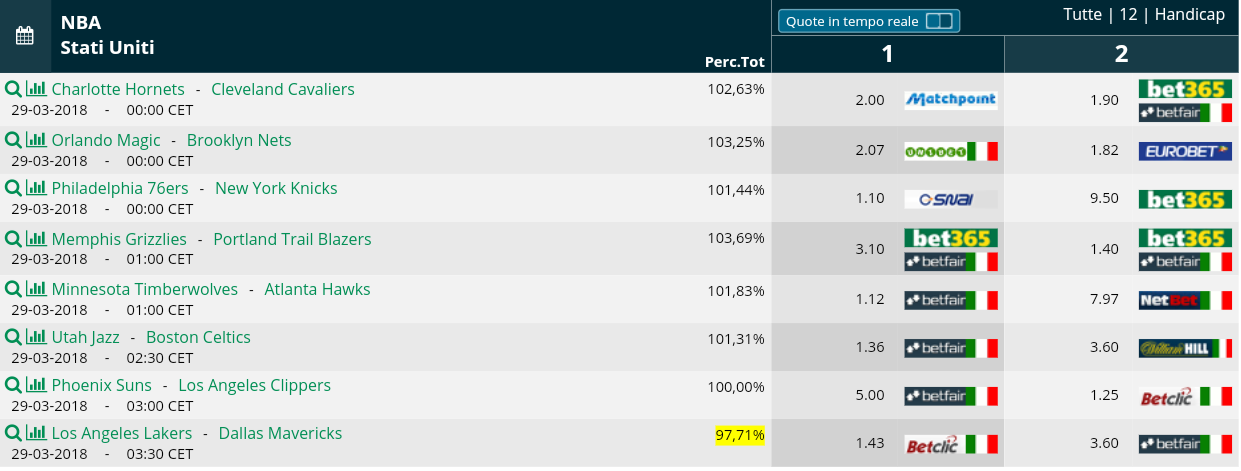The width and height of the screenshot is (1241, 471).
Task: Open Minnesota Timberwolves team link
Action: coord(145,289)
